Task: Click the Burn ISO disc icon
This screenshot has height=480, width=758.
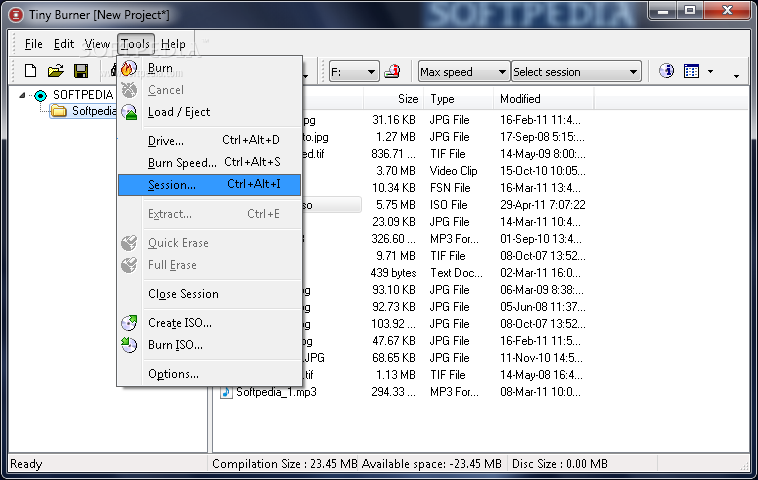Action: [129, 345]
